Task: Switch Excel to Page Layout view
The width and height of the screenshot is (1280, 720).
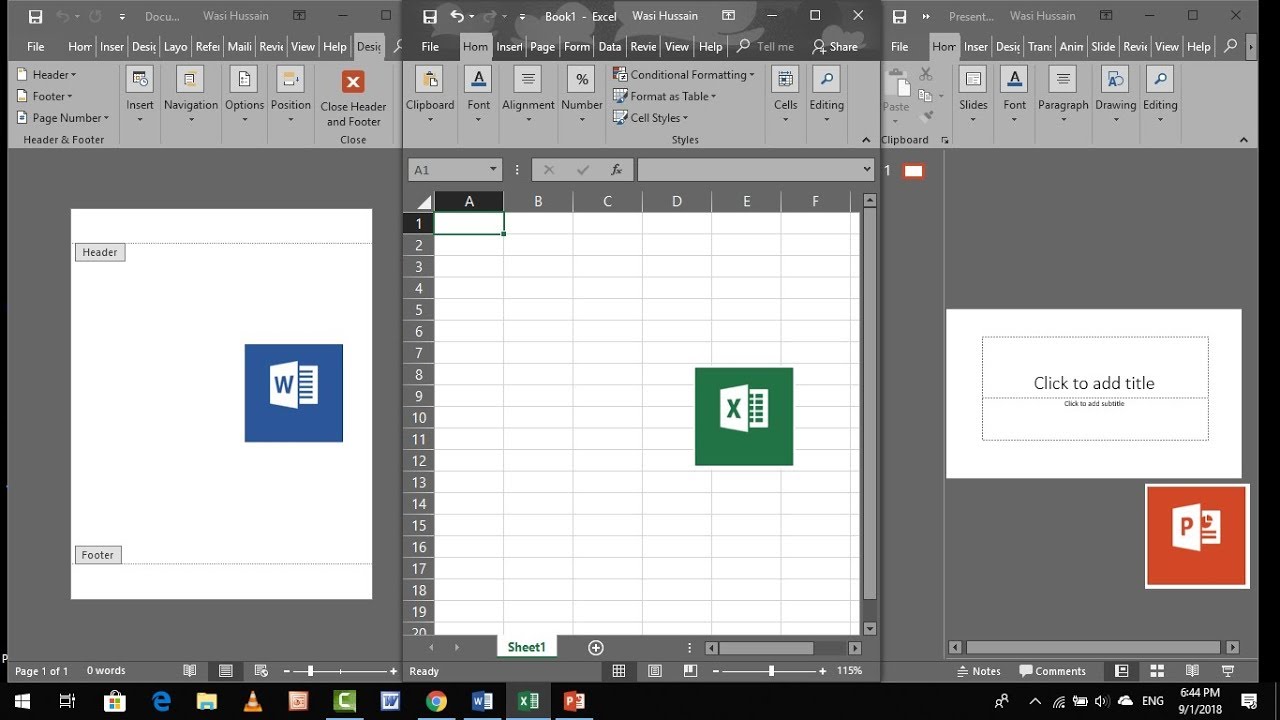Action: pos(655,671)
